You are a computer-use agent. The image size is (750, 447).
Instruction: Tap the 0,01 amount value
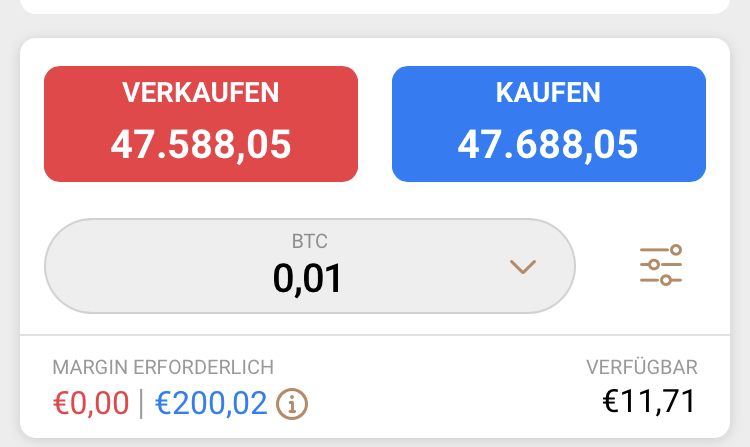click(308, 278)
